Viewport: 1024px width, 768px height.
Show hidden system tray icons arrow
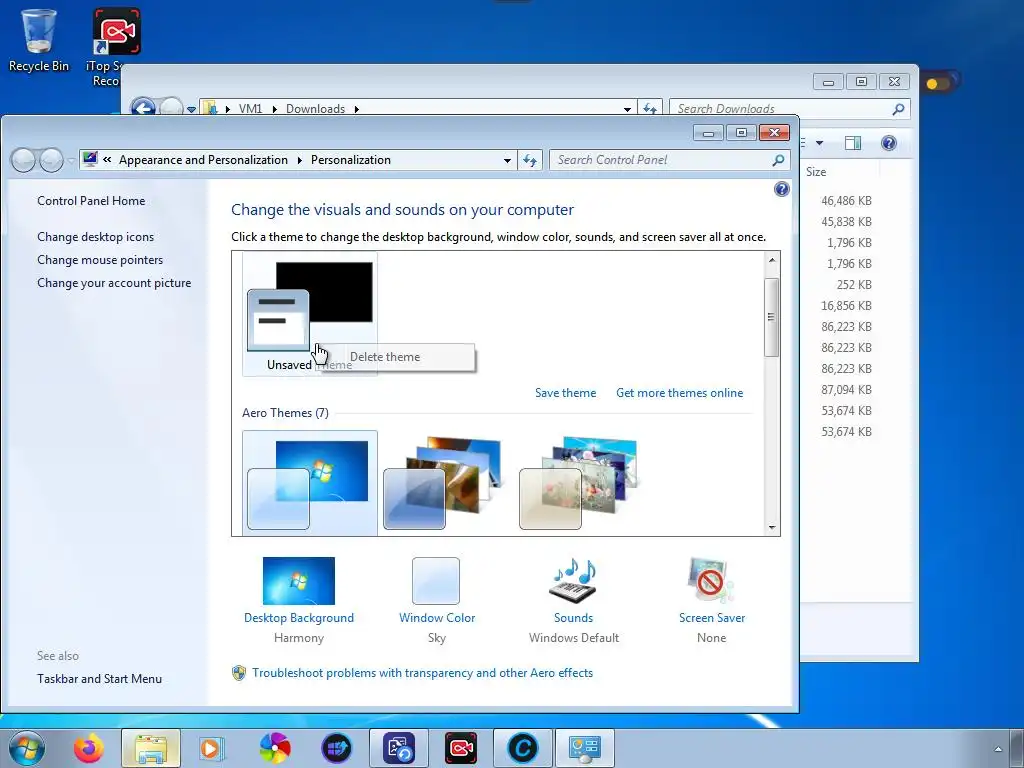998,748
